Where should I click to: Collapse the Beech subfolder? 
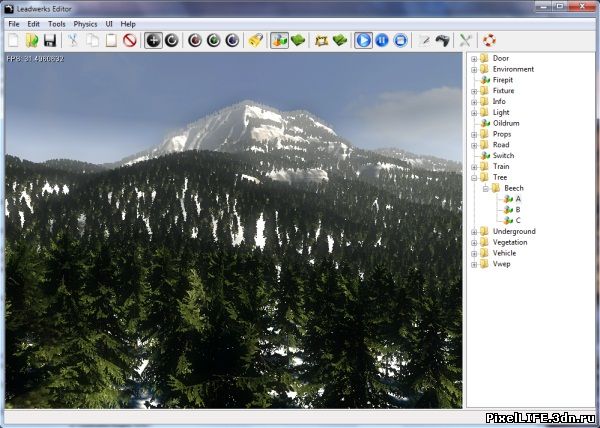(486, 189)
